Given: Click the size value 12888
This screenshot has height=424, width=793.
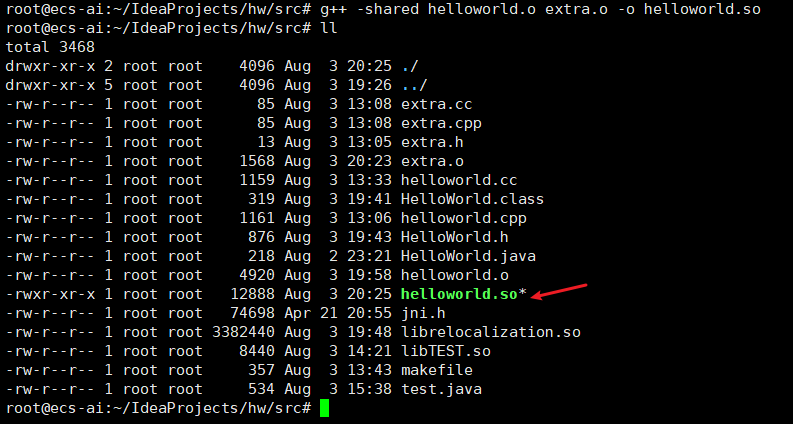Looking at the screenshot, I should pos(252,294).
